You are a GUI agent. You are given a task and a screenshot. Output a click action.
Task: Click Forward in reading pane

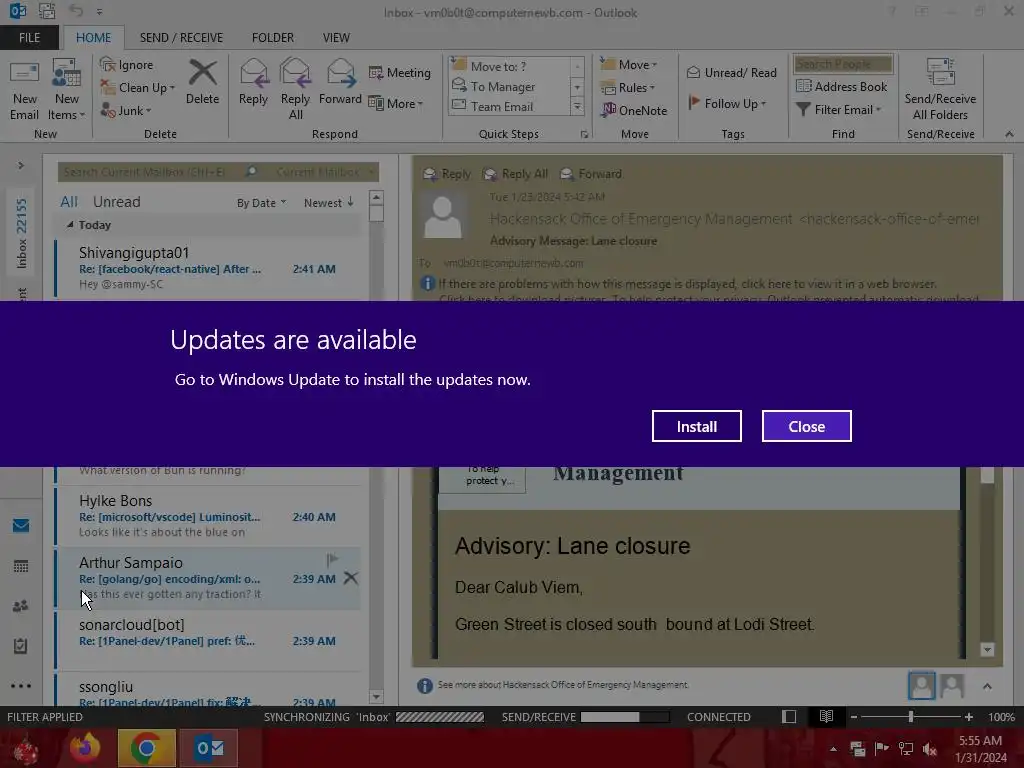pos(591,174)
